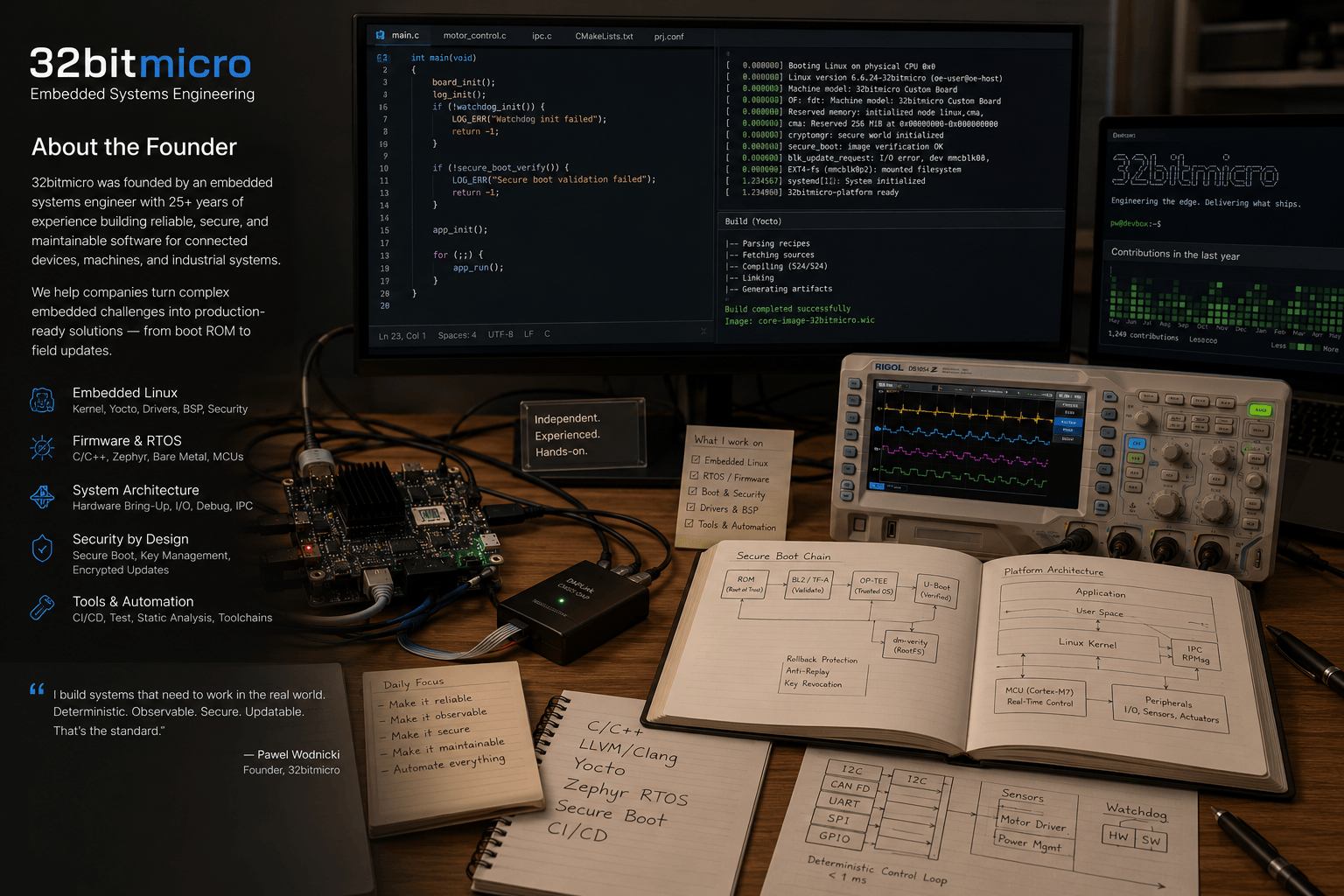1344x896 pixels.
Task: Click the green Auto button on oscilloscope
Action: click(x=1260, y=410)
